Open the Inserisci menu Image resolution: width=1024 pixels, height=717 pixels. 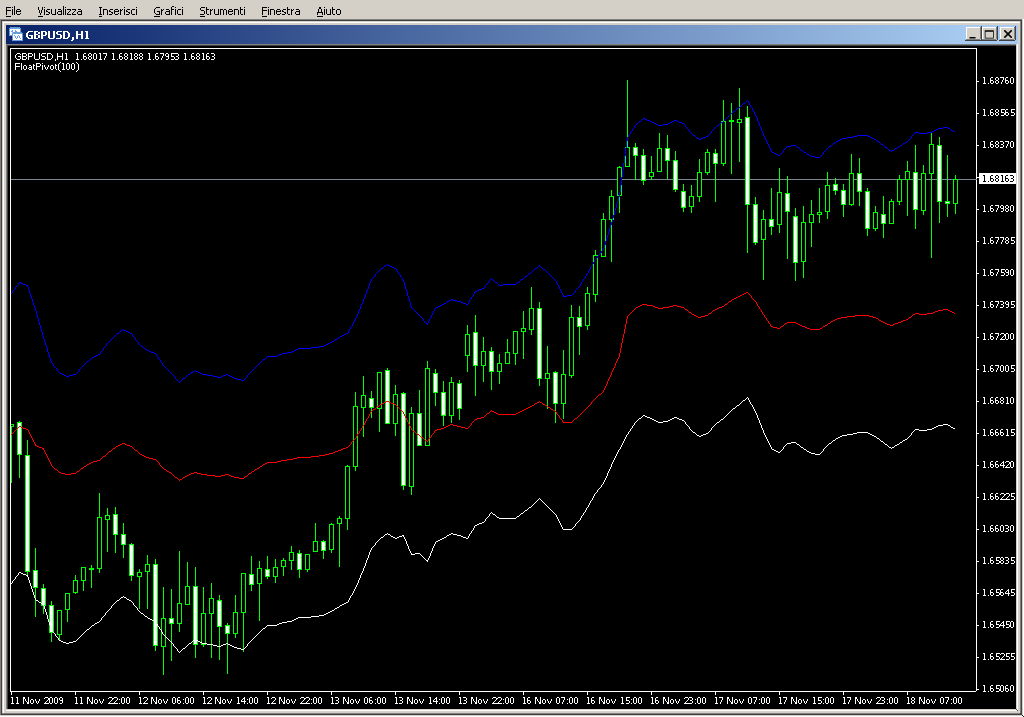(118, 11)
